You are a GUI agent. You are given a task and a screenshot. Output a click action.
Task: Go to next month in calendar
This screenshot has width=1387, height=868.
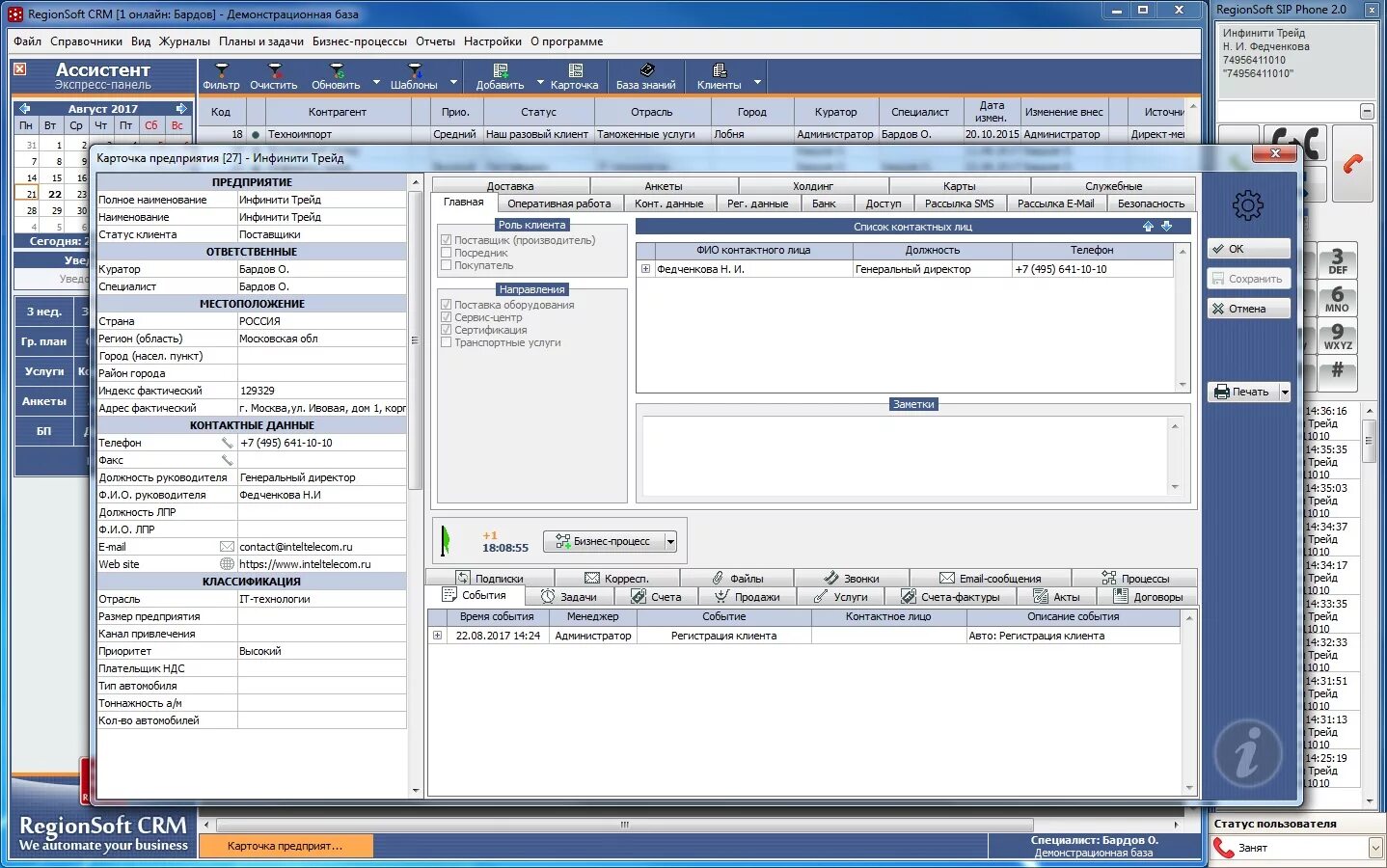point(181,109)
